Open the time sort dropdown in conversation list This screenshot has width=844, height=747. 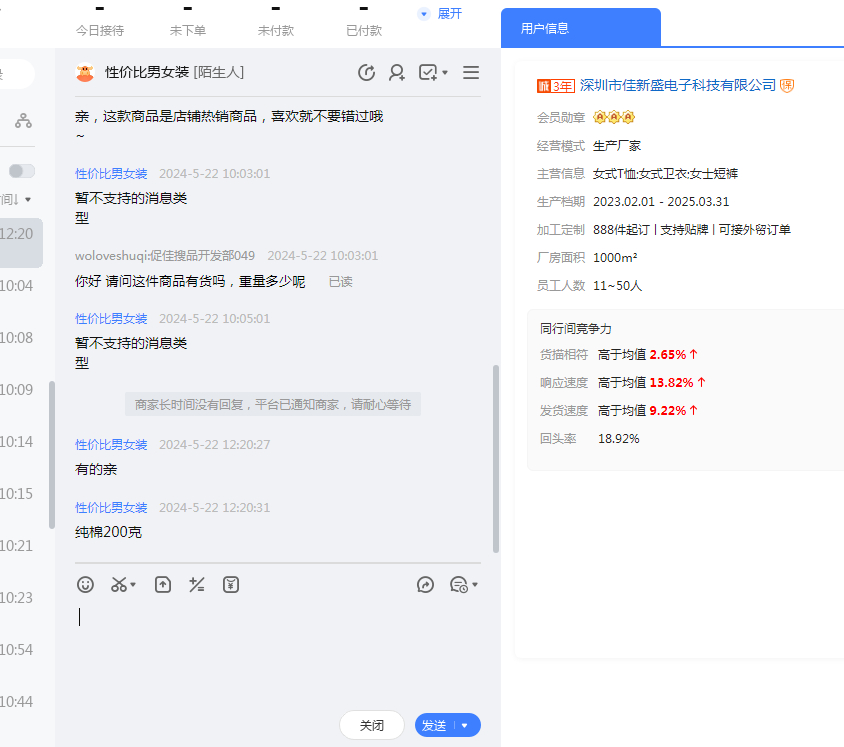18,199
